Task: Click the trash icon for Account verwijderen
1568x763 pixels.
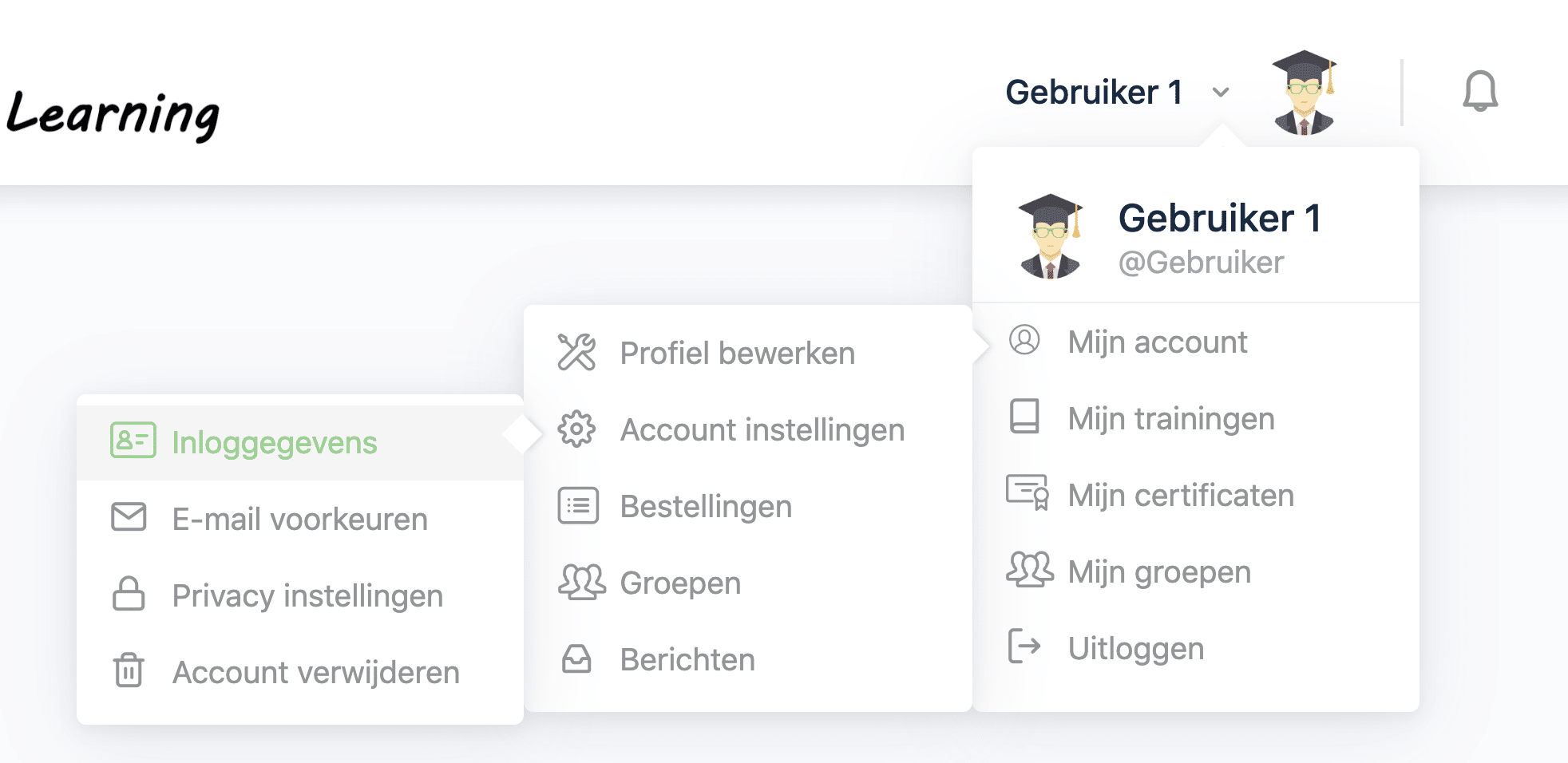Action: tap(129, 670)
